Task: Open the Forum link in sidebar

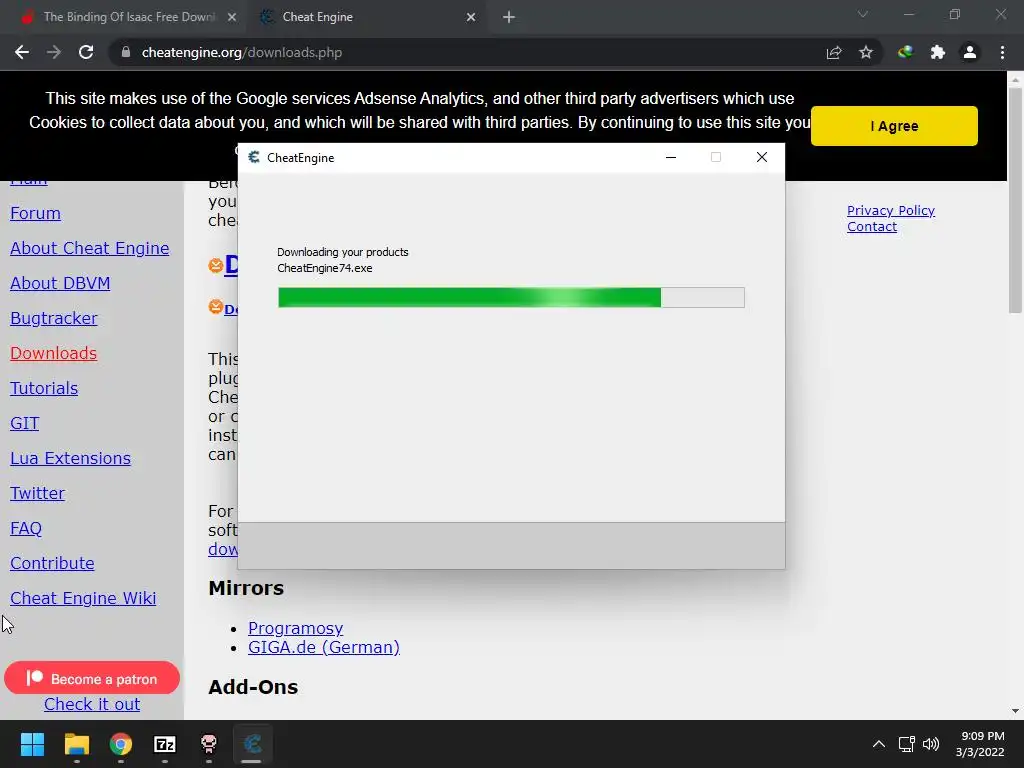Action: point(35,214)
